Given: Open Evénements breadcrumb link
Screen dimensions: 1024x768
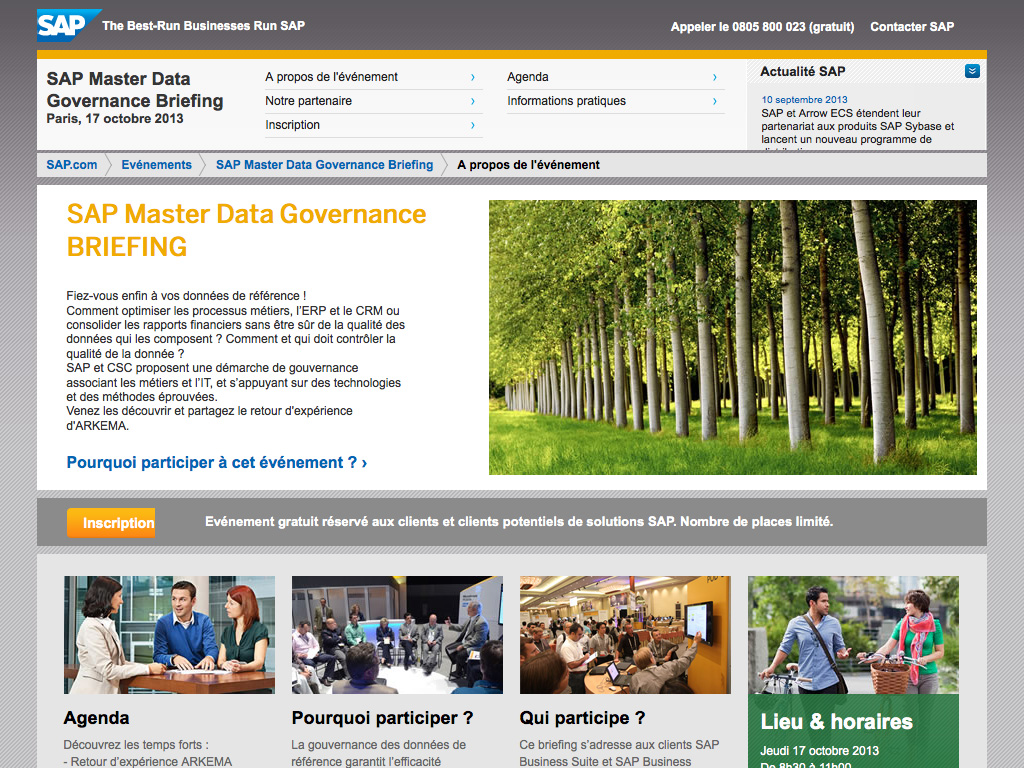Looking at the screenshot, I should pos(157,165).
